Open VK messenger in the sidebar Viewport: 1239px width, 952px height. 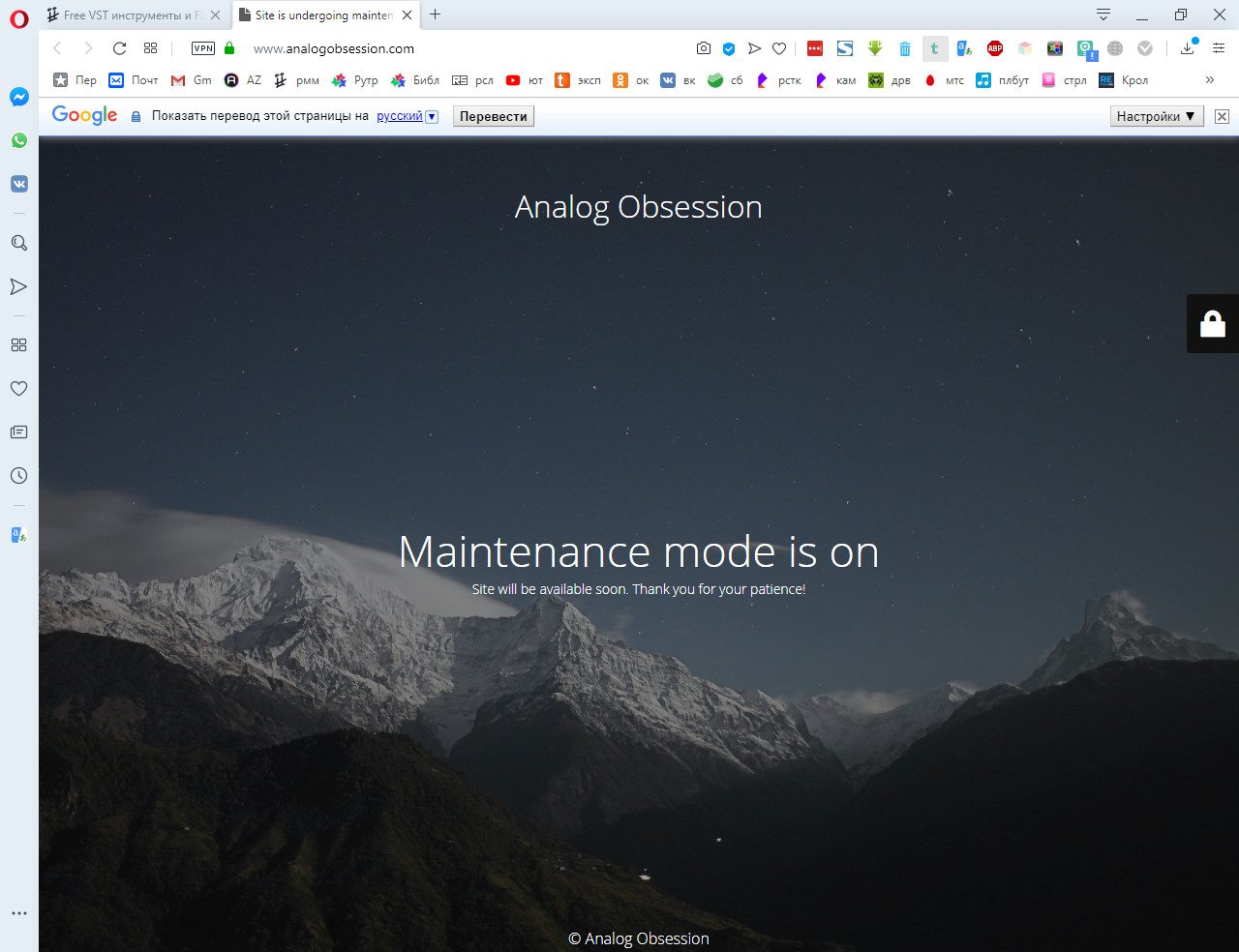(19, 184)
